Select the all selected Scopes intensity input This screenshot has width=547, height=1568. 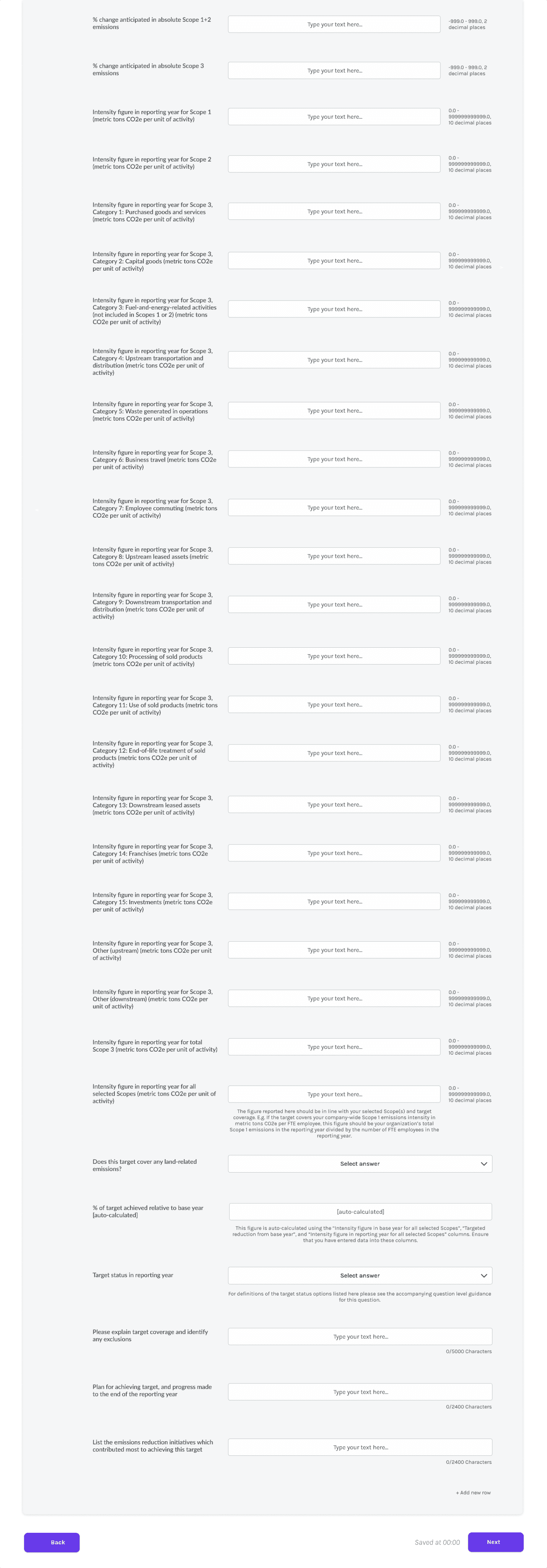[334, 1094]
